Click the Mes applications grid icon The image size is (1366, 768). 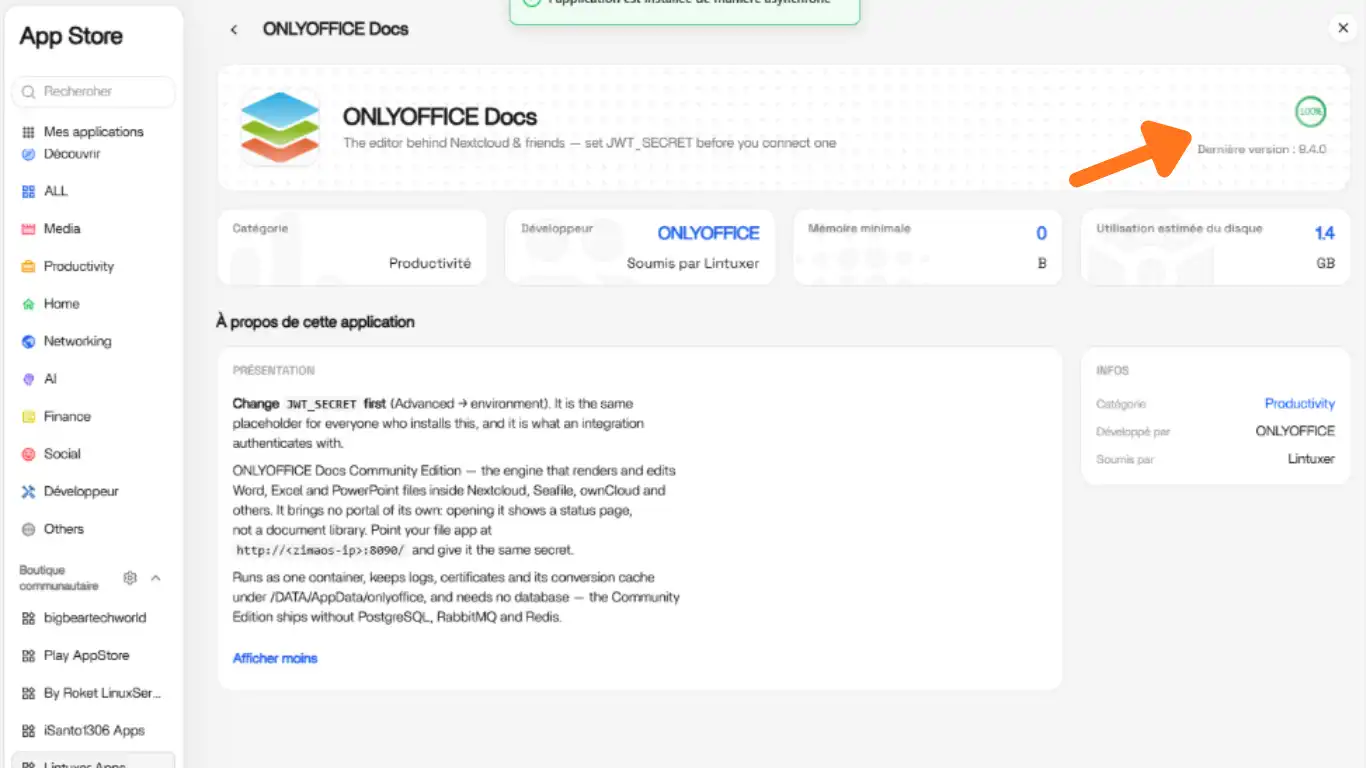coord(28,132)
